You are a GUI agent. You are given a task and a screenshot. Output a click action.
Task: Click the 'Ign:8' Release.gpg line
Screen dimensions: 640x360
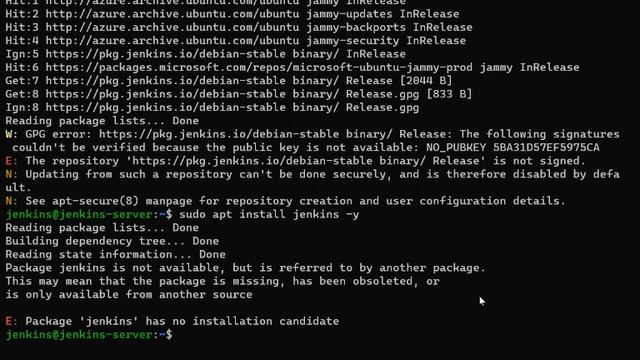tap(212, 108)
